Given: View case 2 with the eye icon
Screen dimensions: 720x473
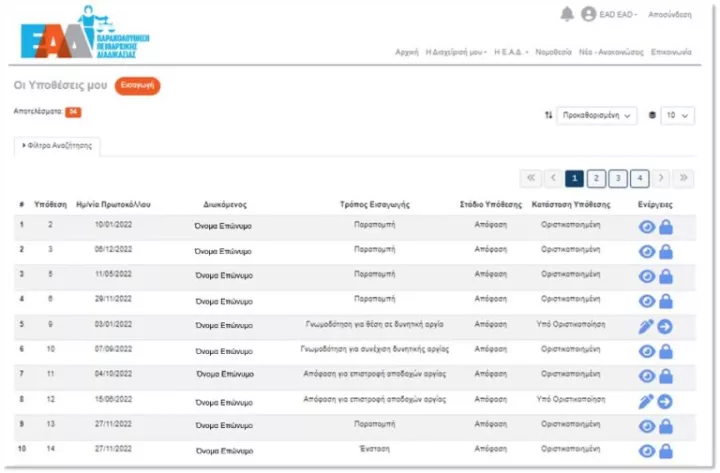Looking at the screenshot, I should [646, 227].
